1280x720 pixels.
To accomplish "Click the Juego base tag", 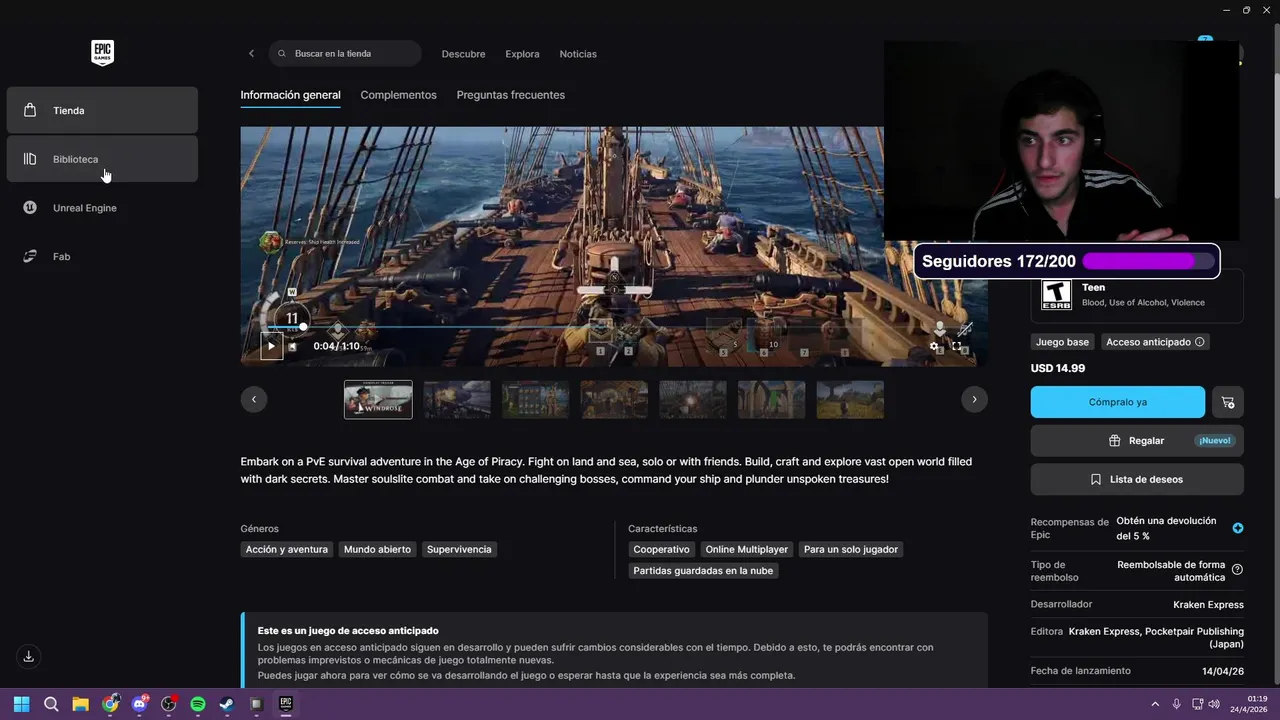I will coord(1062,342).
